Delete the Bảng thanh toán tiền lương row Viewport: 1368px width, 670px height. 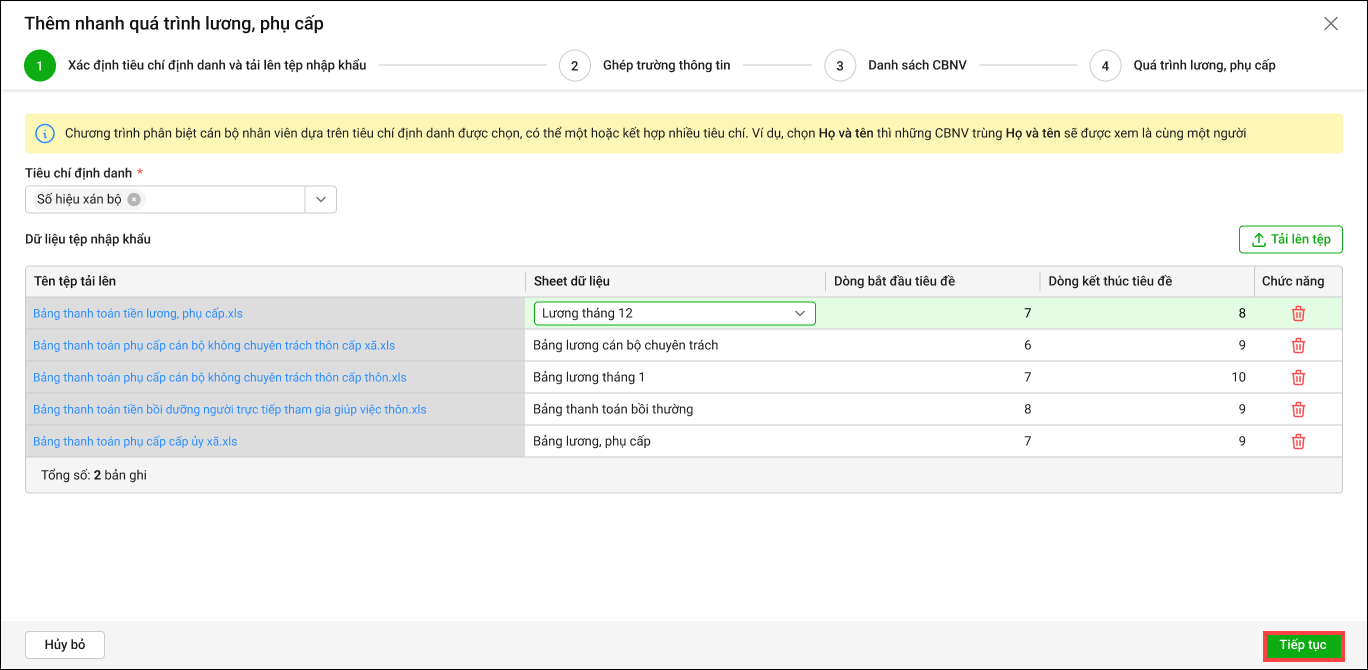click(1298, 313)
